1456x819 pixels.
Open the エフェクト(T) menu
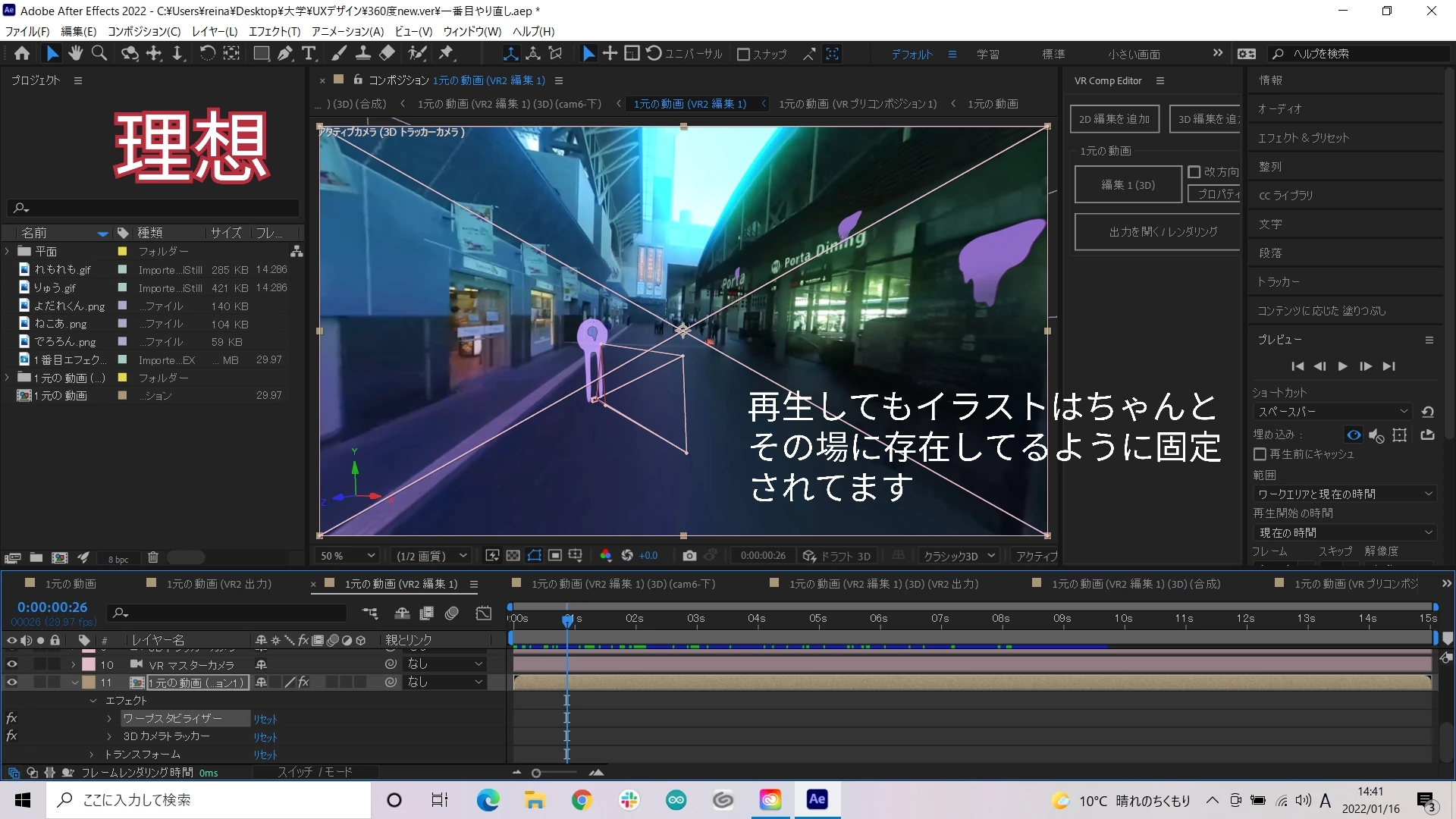[x=274, y=31]
